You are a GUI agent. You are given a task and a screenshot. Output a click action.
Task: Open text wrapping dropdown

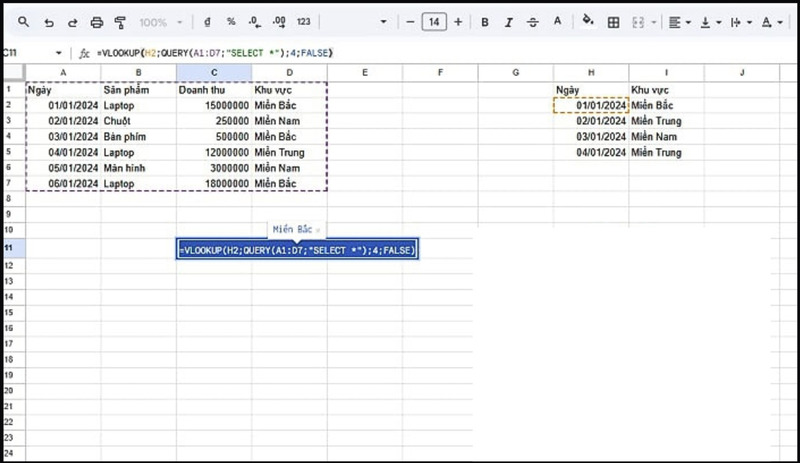coord(741,22)
